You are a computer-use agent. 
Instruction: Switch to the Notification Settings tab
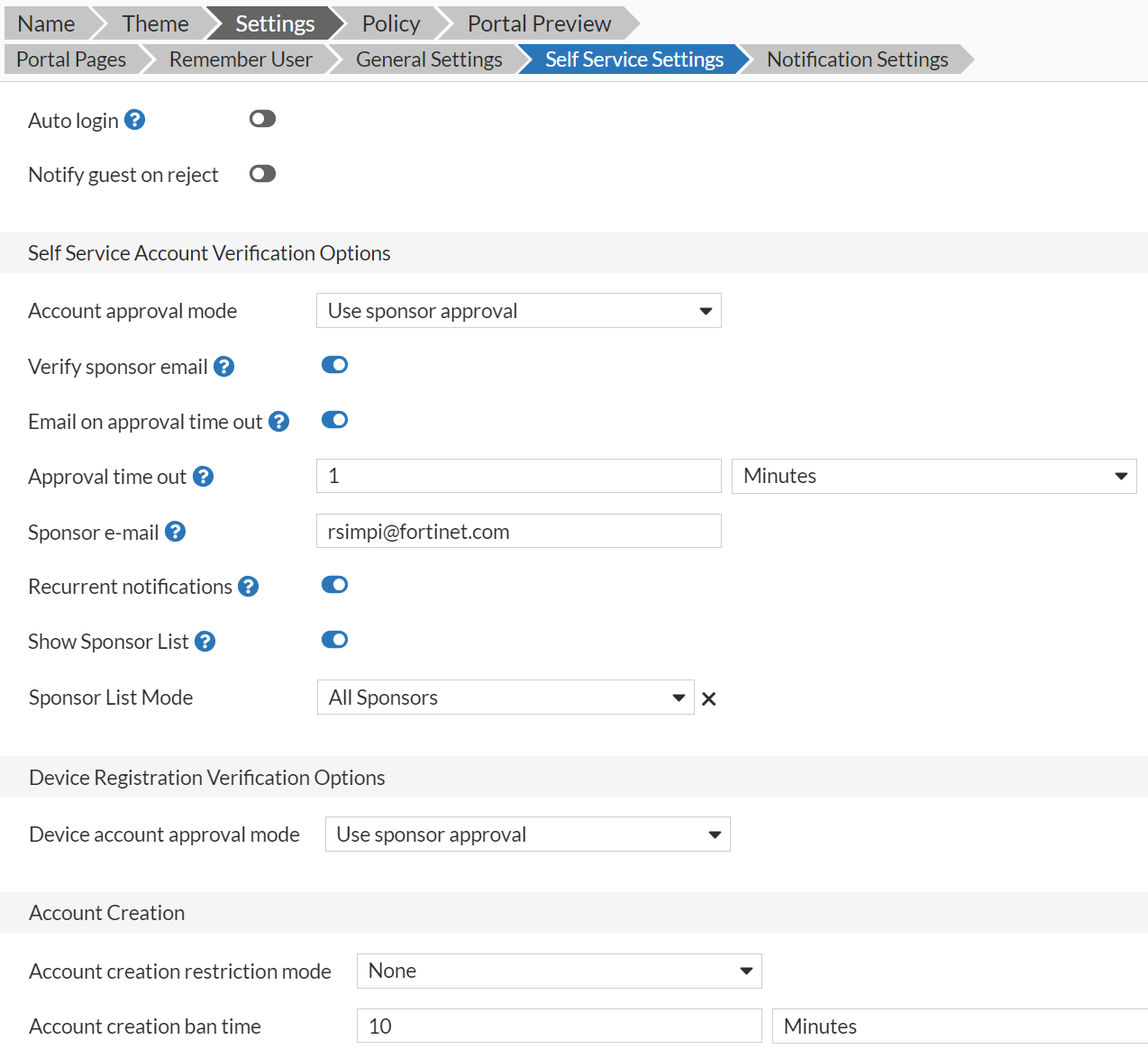[857, 59]
